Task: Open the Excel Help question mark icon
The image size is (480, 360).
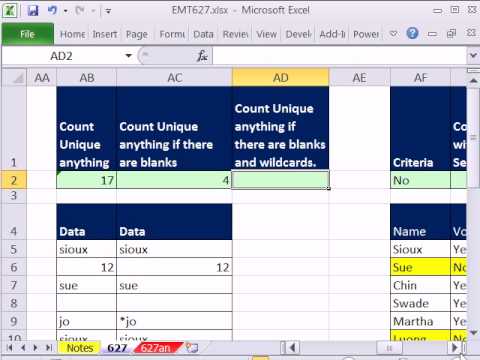Action: (412, 33)
